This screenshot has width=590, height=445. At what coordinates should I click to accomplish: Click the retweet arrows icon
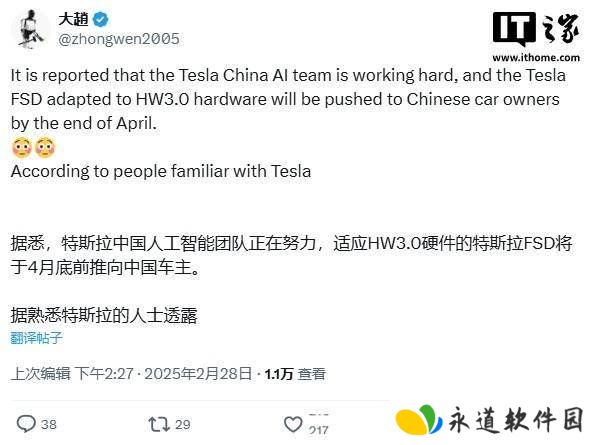point(160,424)
